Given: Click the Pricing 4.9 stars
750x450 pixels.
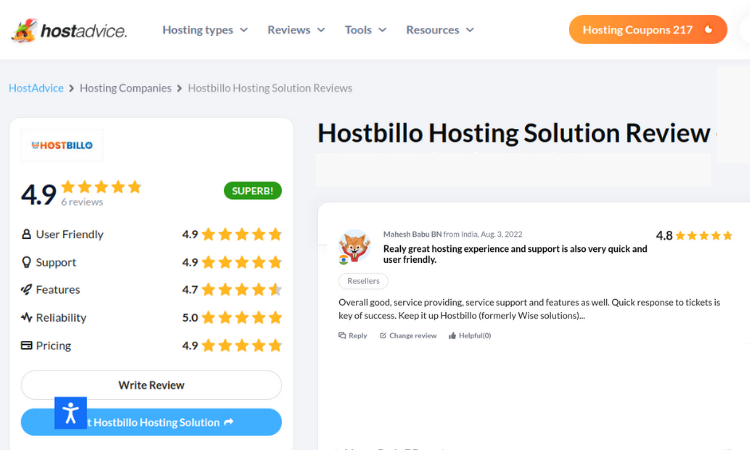Looking at the screenshot, I should 242,345.
